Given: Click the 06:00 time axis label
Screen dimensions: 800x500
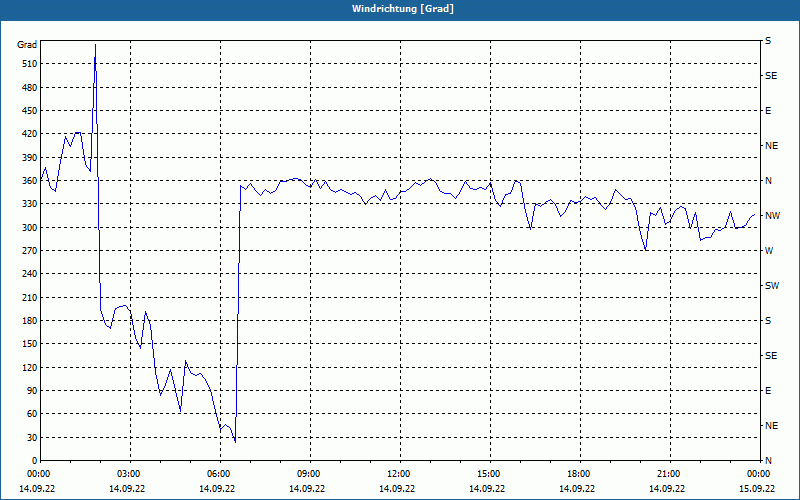Looking at the screenshot, I should point(217,474).
